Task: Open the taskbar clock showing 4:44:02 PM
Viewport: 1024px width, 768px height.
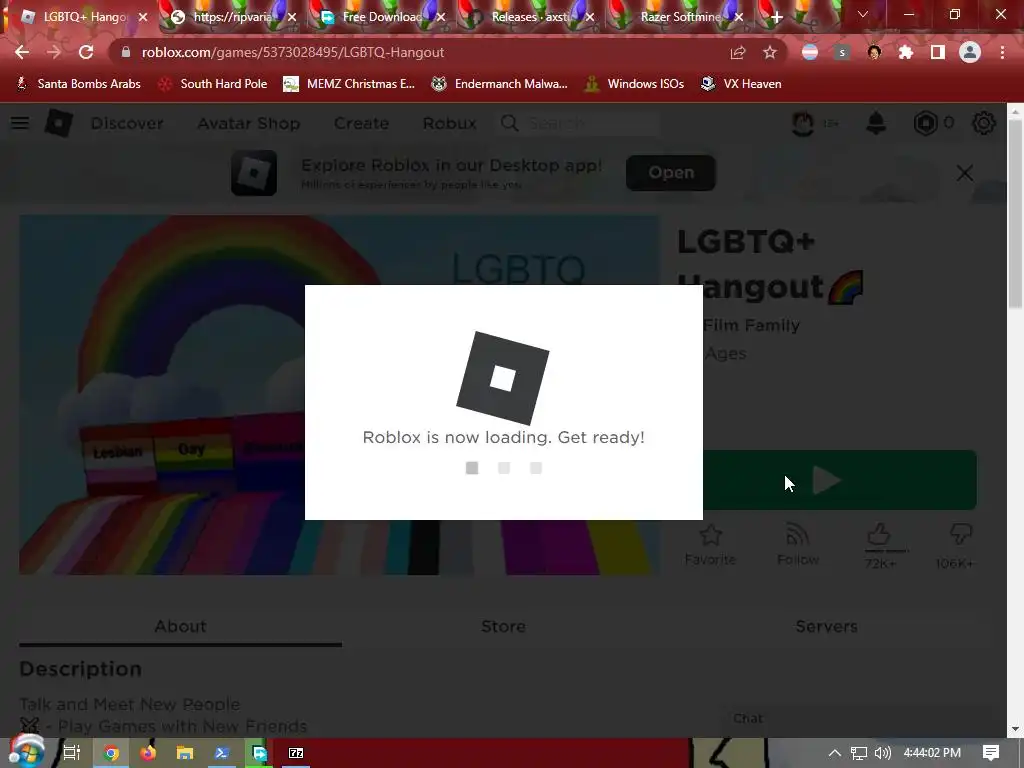Action: point(932,753)
